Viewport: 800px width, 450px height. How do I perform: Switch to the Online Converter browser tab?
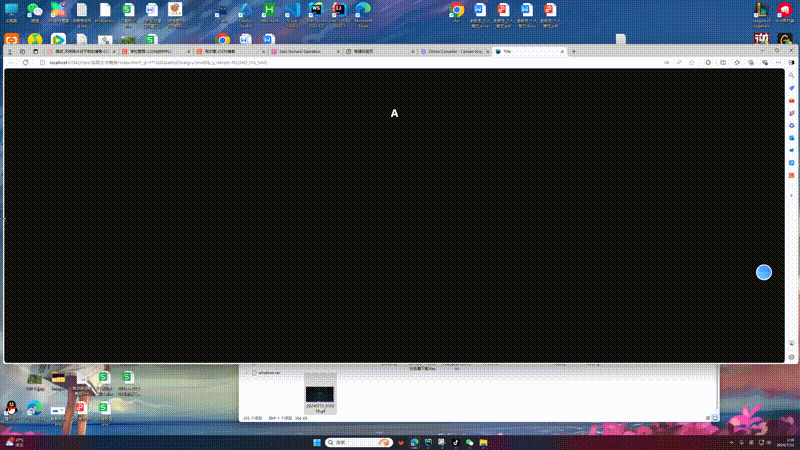tap(454, 52)
